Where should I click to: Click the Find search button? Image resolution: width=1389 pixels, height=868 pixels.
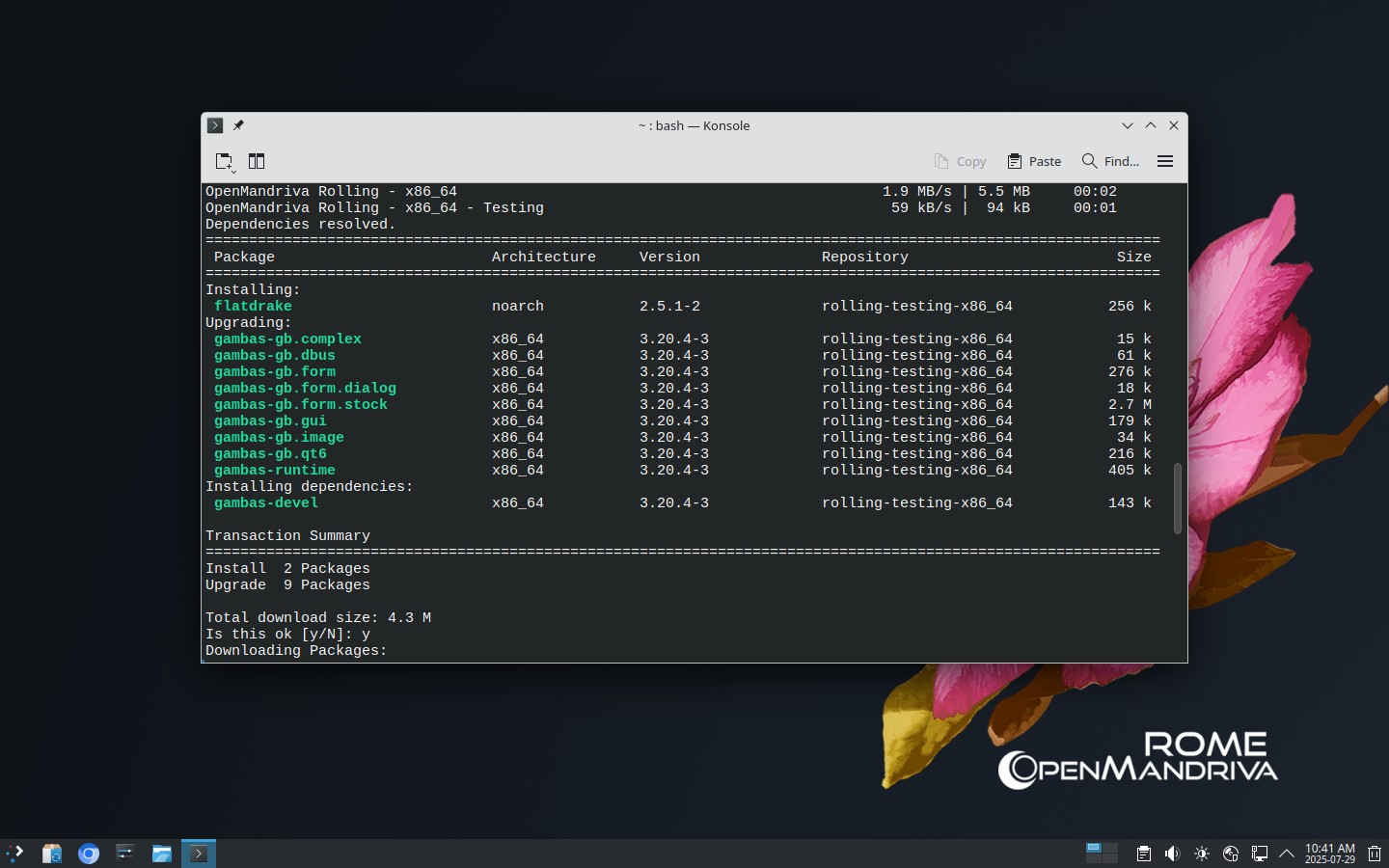point(1110,161)
